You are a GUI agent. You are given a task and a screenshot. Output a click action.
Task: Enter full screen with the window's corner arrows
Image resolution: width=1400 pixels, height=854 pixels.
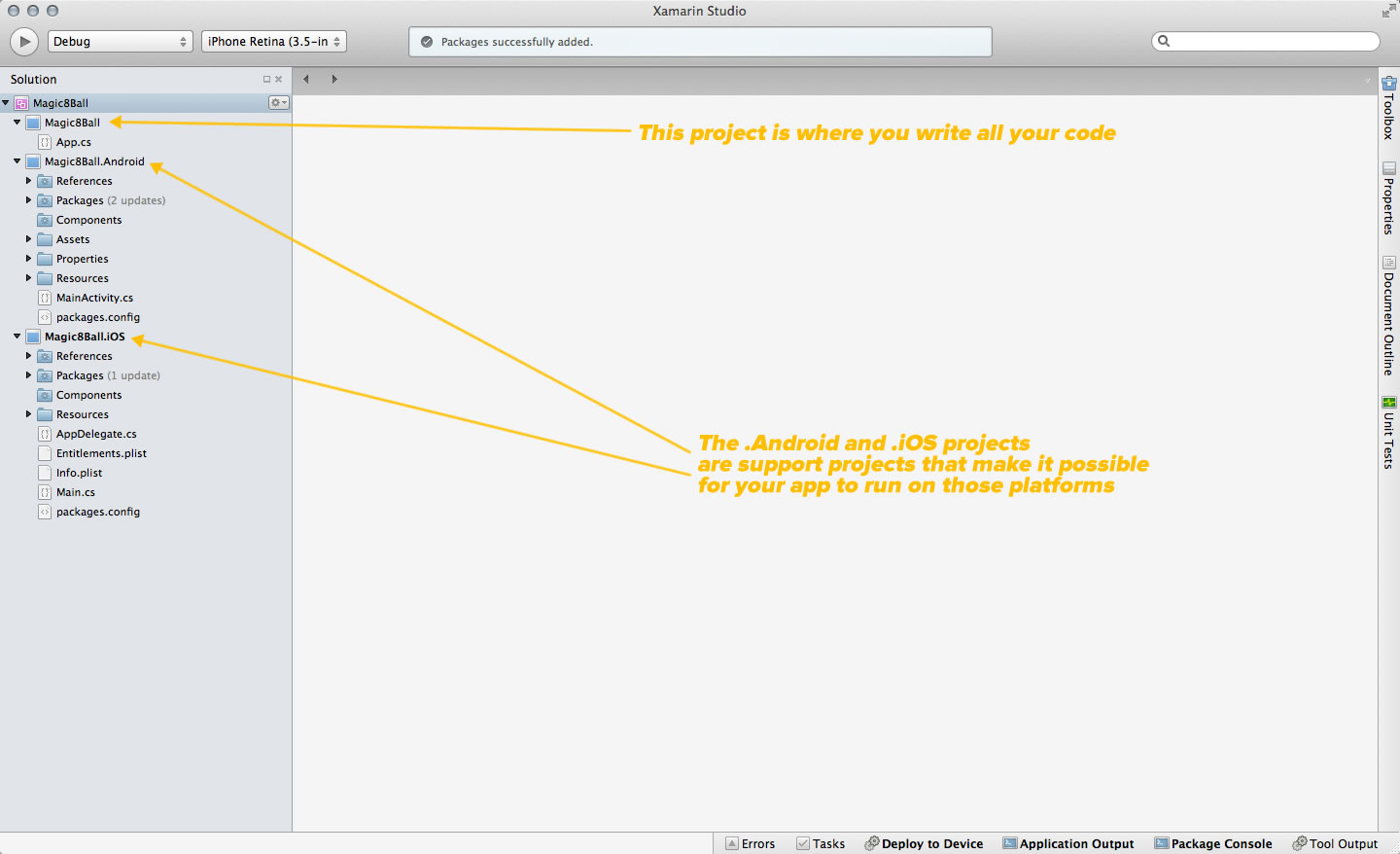pos(1388,11)
